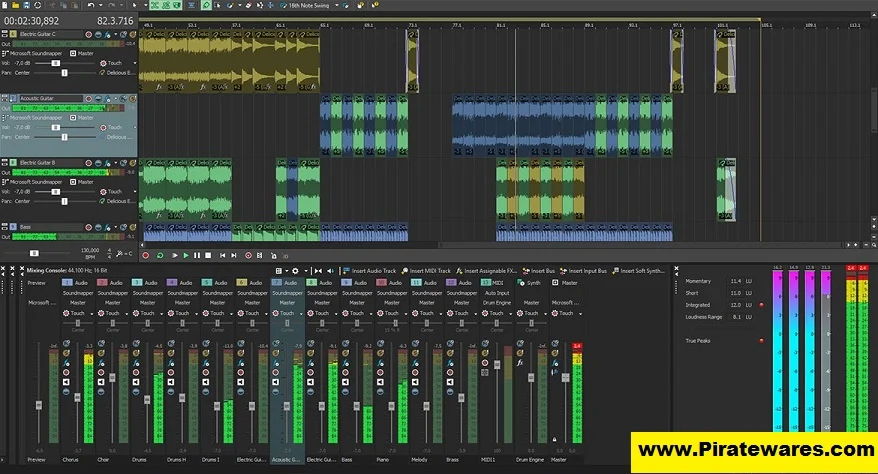Click the project key tuning fork icon
878x474 pixels.
(x=120, y=254)
